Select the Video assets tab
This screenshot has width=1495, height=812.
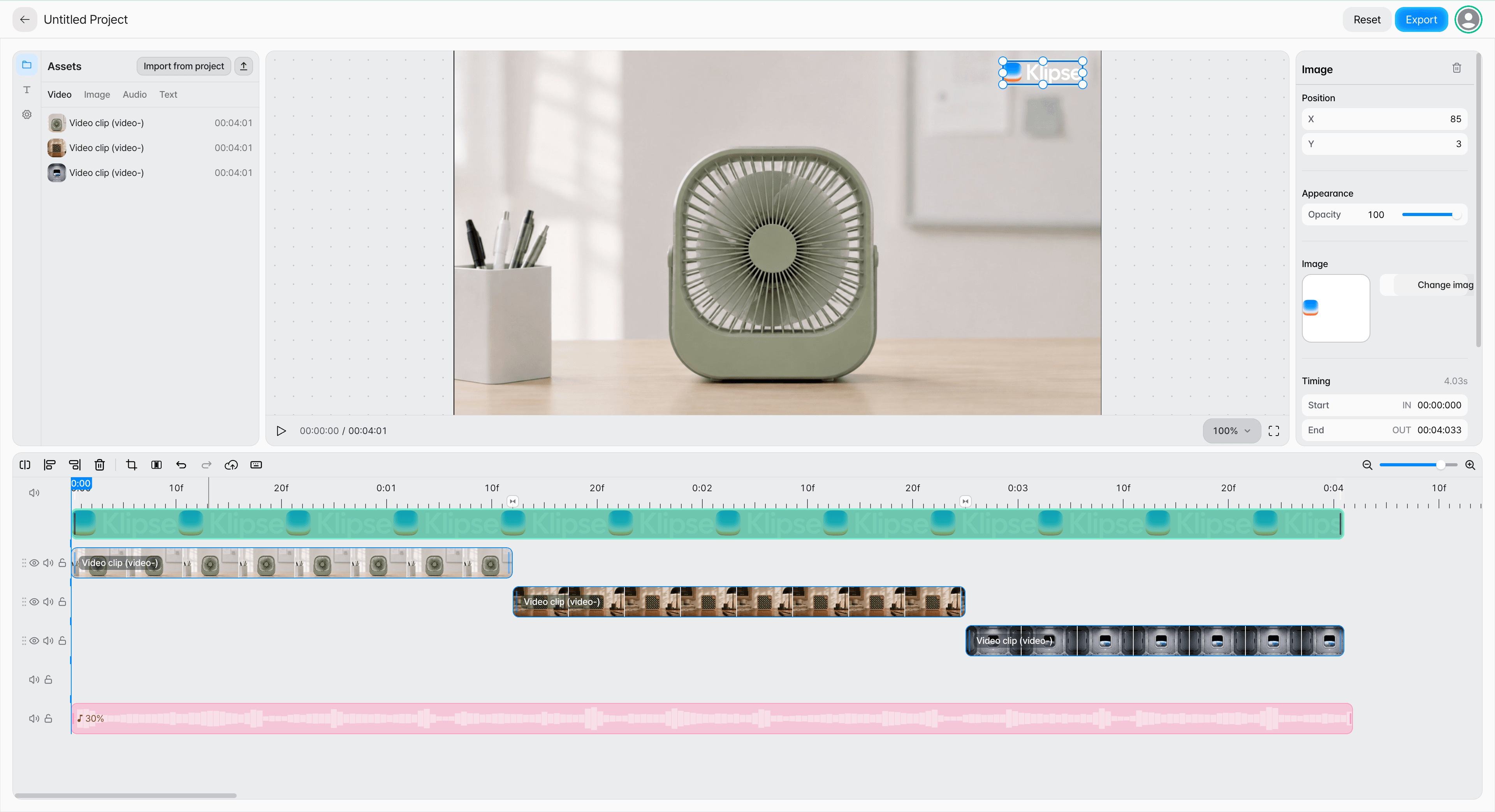click(59, 94)
